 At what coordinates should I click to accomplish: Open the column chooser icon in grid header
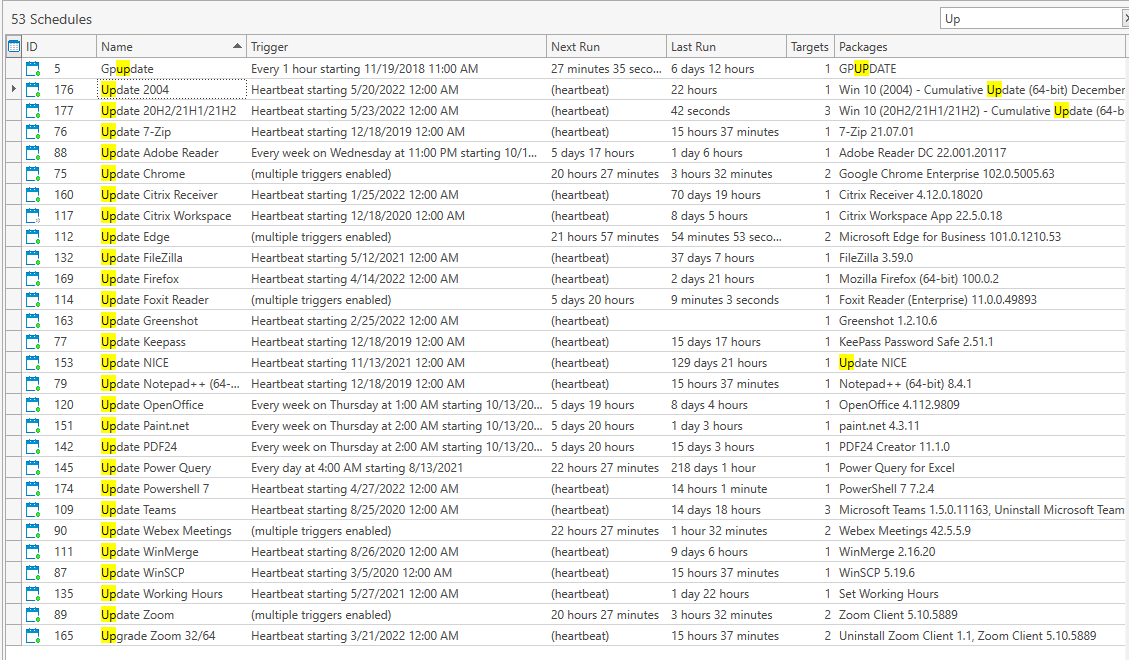(x=13, y=46)
